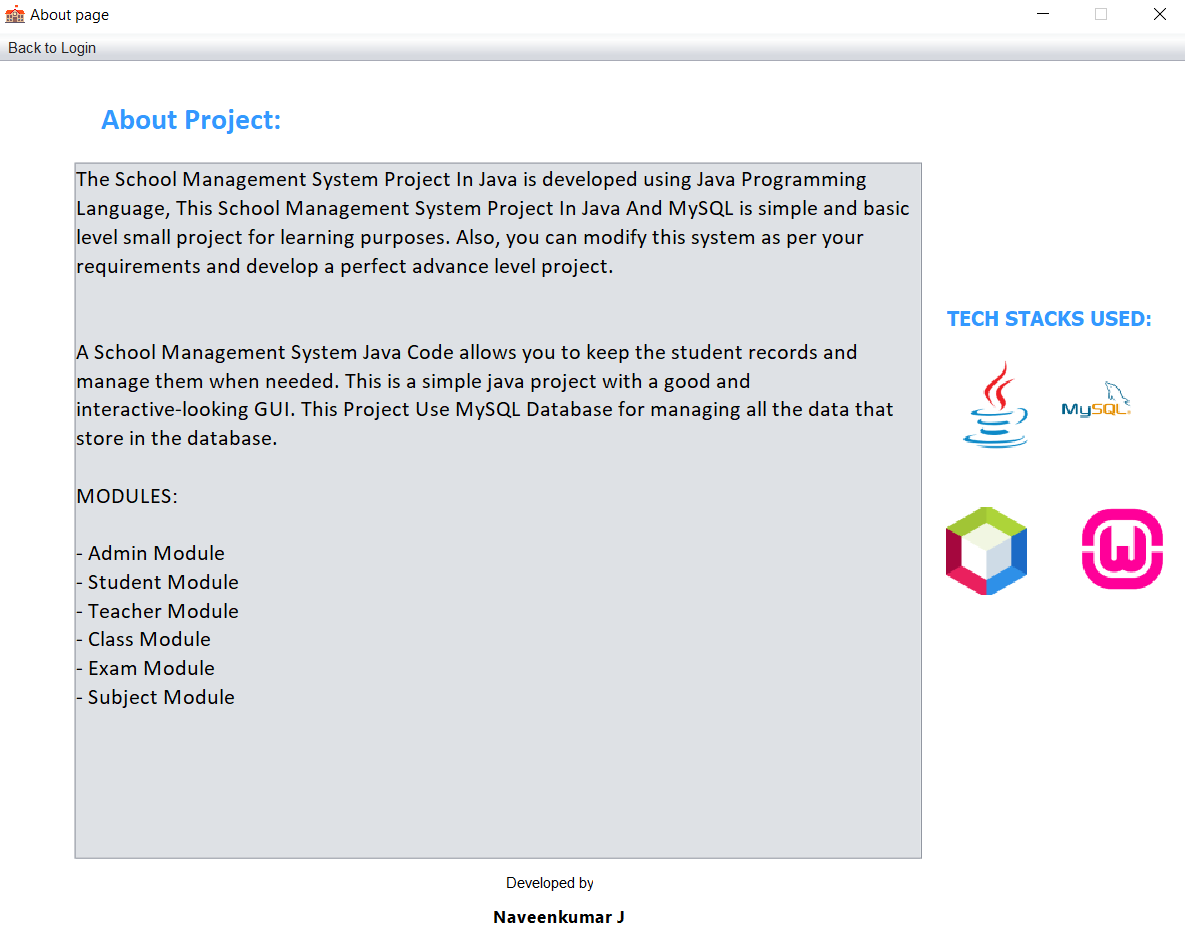Open the Back to Login menu
The height and width of the screenshot is (930, 1185).
pyautogui.click(x=52, y=48)
